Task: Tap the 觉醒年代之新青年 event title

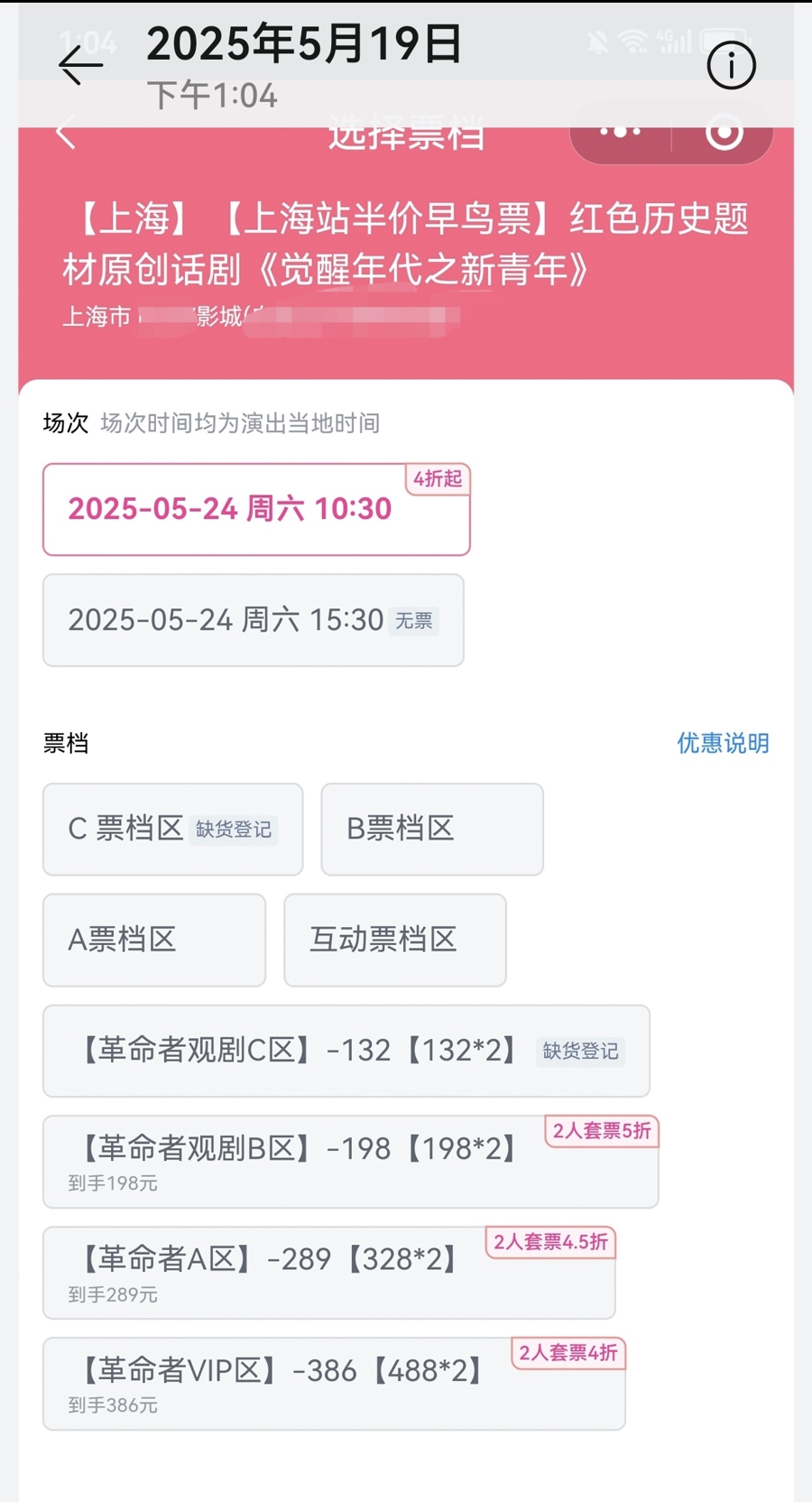Action: (x=406, y=244)
